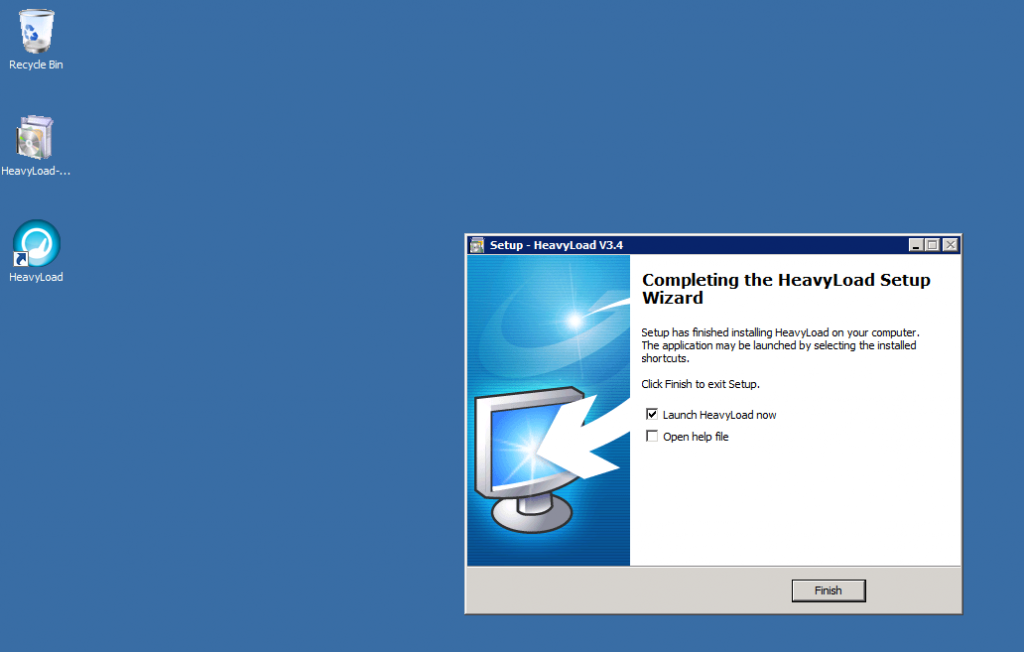
Task: Minimize the HeavyLoad Setup window
Action: tap(916, 245)
